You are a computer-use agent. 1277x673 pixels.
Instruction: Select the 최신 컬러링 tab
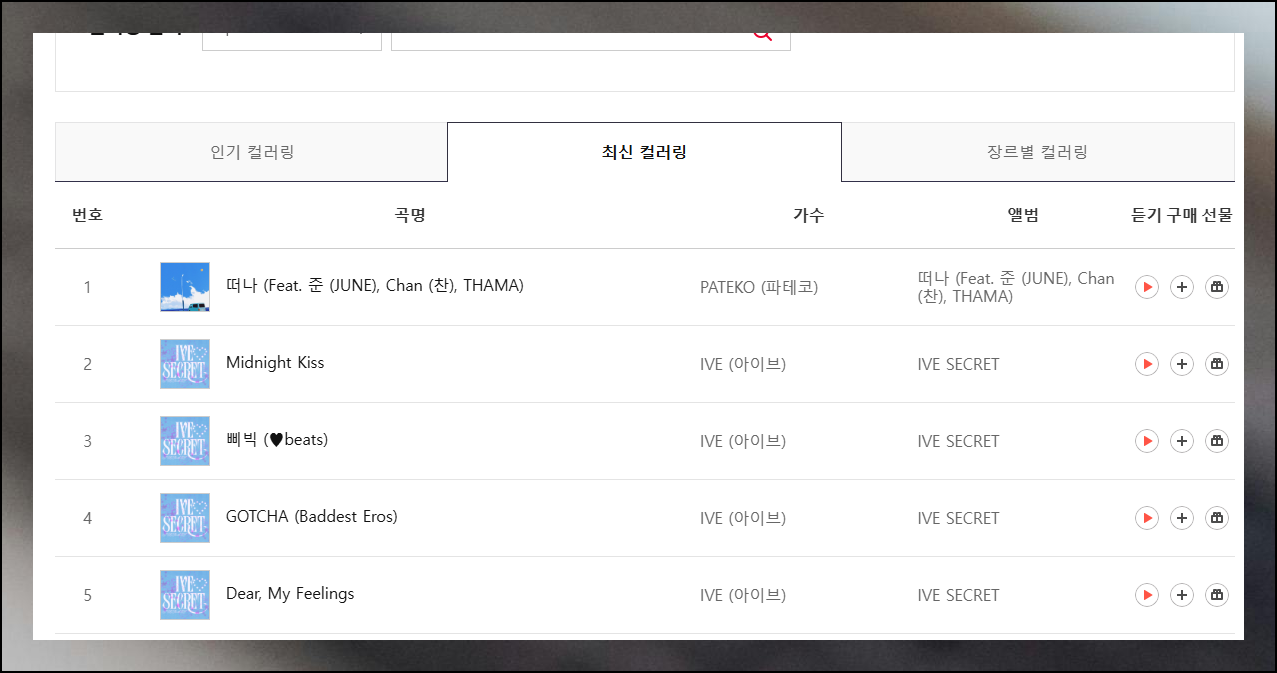tap(644, 152)
